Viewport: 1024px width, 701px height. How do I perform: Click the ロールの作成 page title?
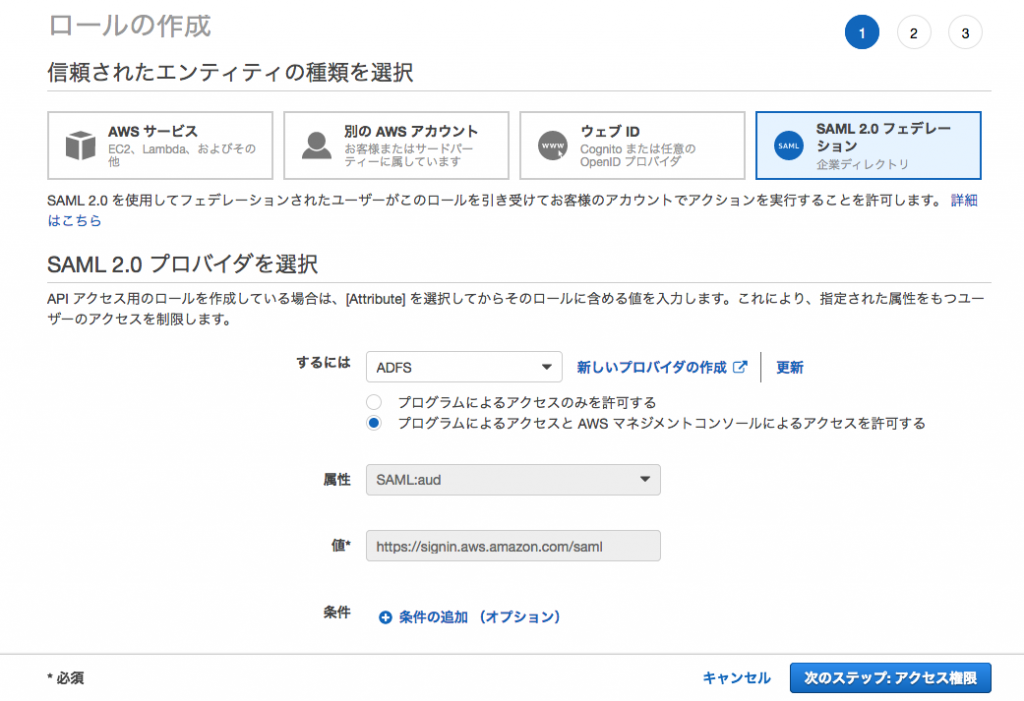[x=129, y=26]
